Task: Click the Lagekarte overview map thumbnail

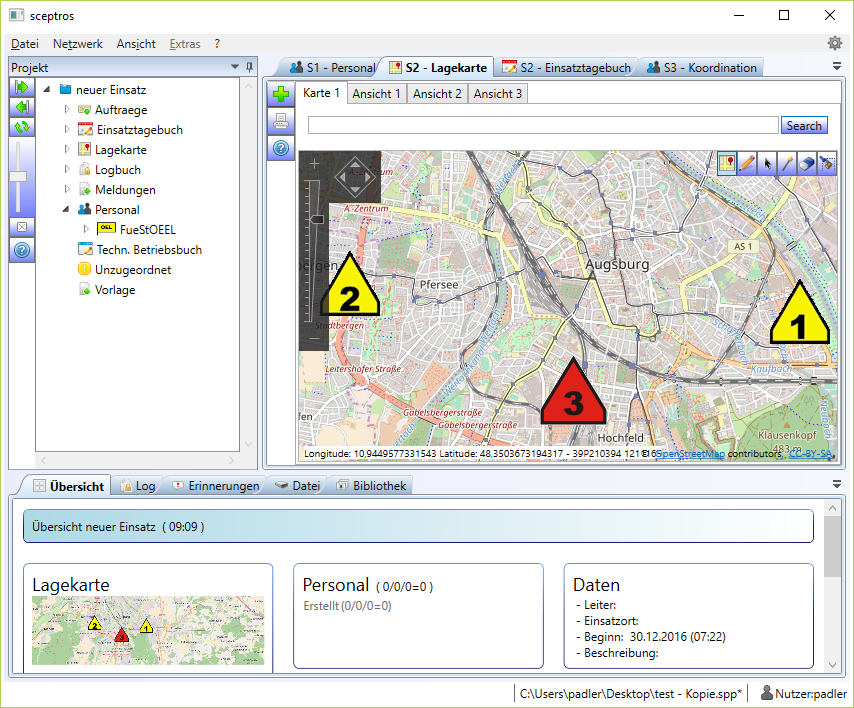Action: (148, 630)
